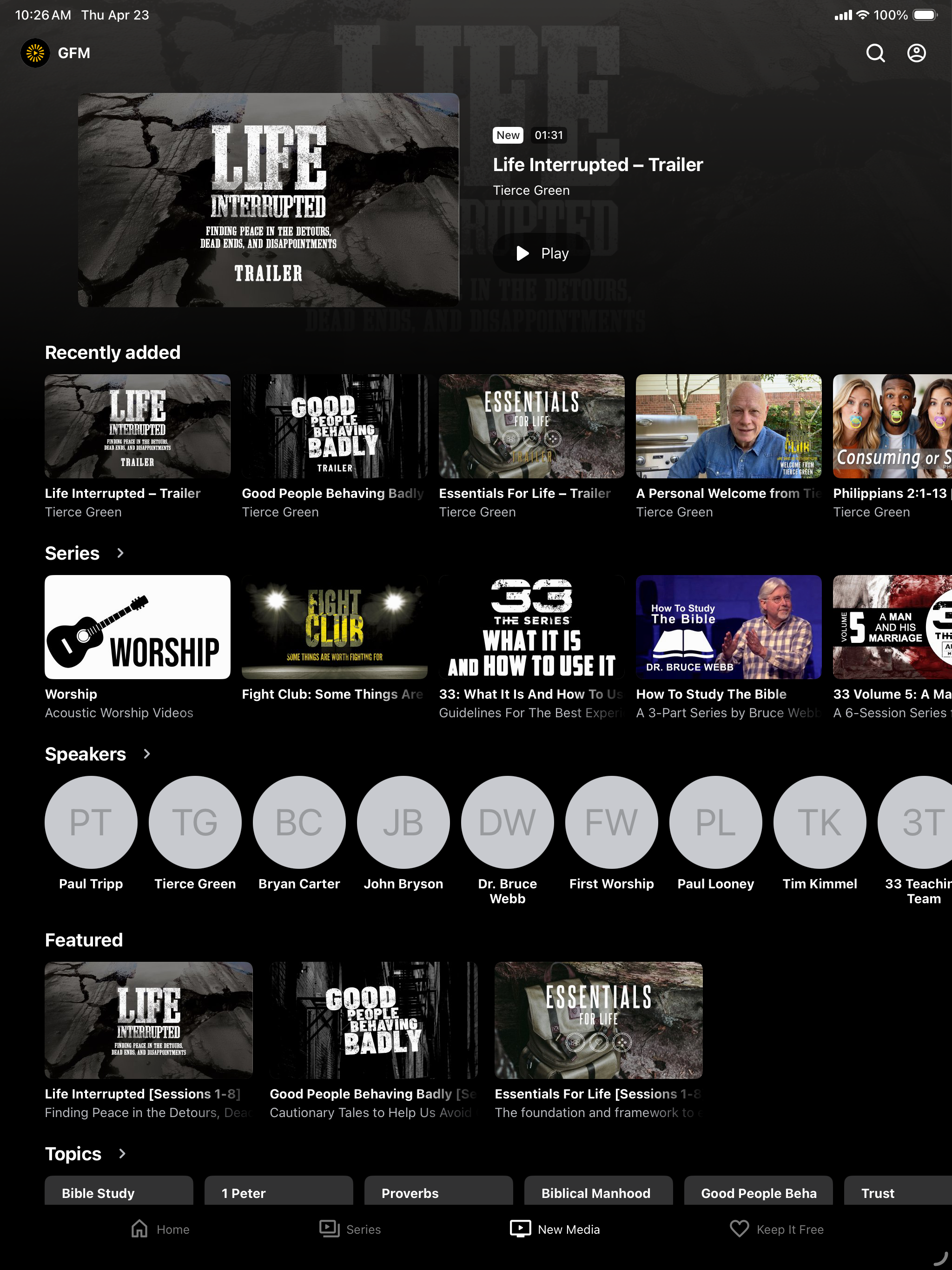This screenshot has height=1270, width=952.
Task: Tap the How To Study The Bible title
Action: tap(711, 694)
